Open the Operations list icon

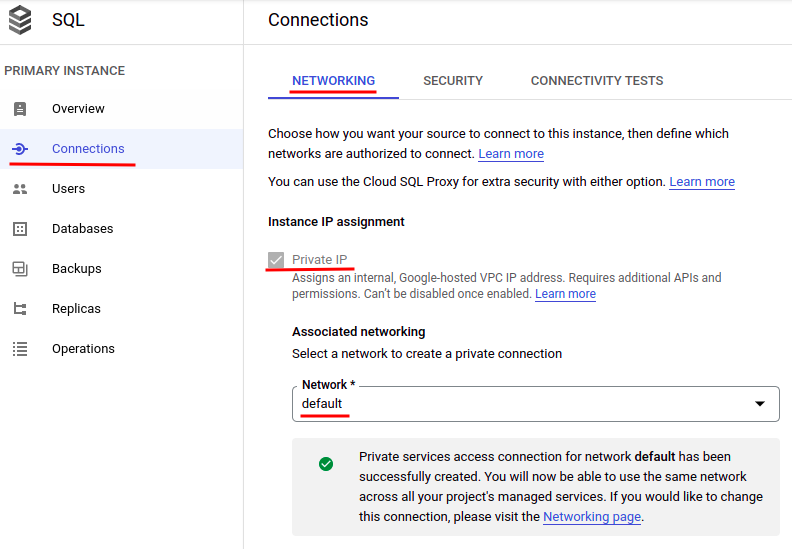[20, 349]
